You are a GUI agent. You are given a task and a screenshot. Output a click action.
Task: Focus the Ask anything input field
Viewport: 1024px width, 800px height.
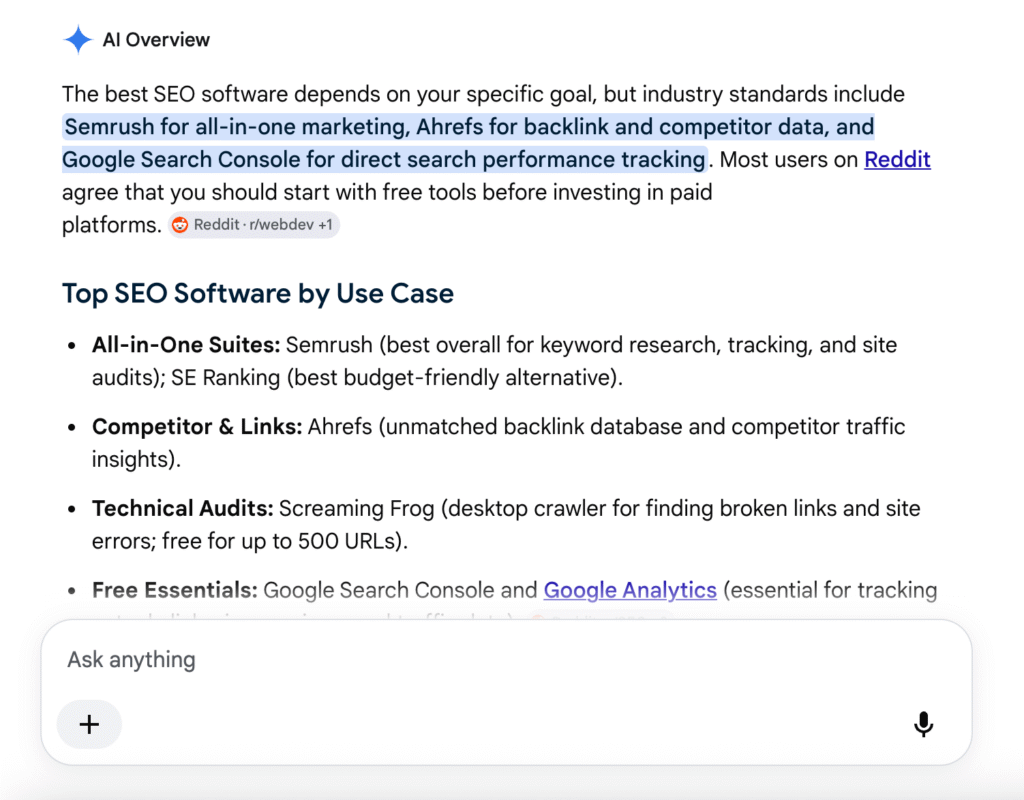coord(506,660)
